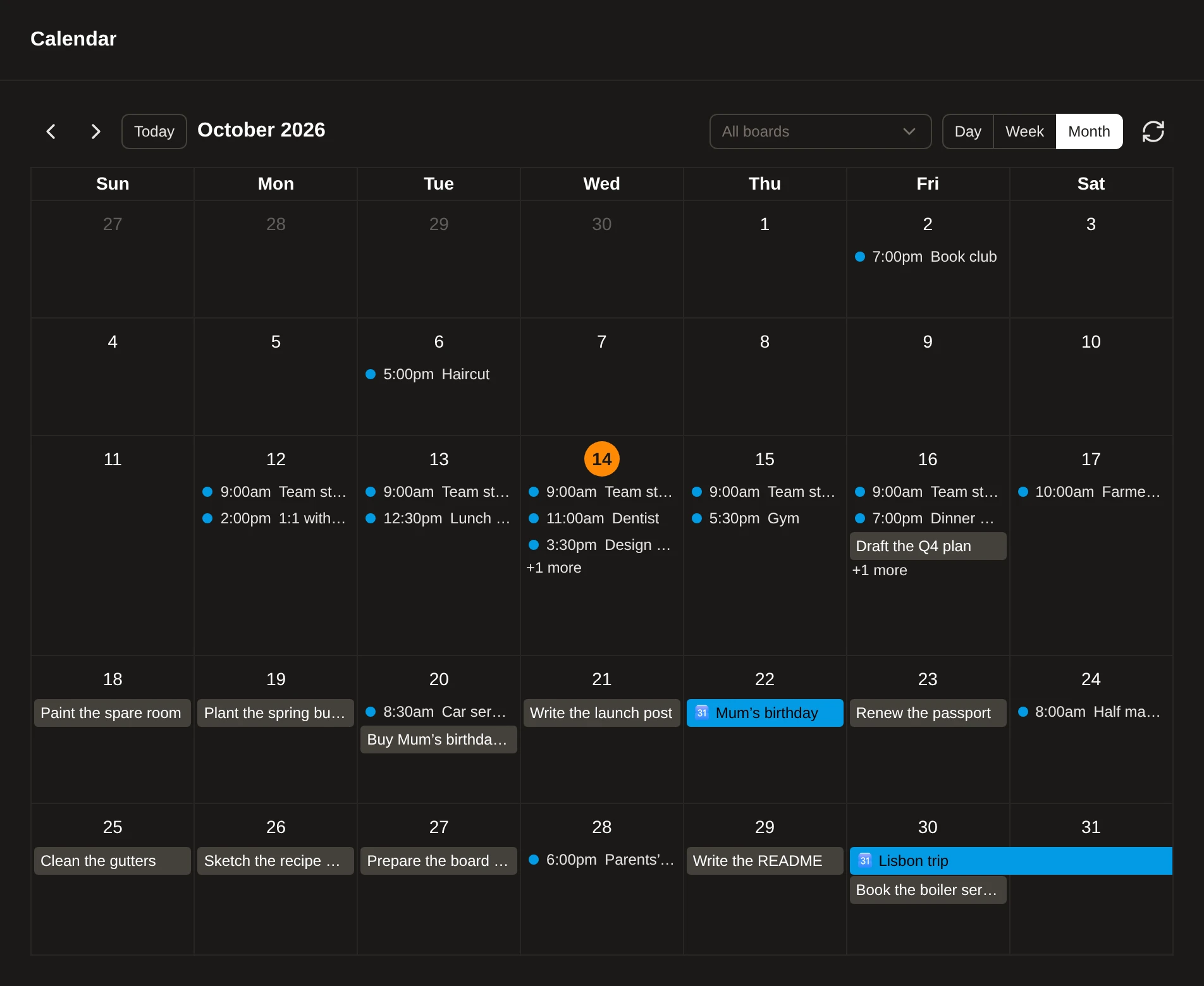Open the 2:00pm 1:1 event on 12th
This screenshot has height=986, width=1204.
coord(276,518)
